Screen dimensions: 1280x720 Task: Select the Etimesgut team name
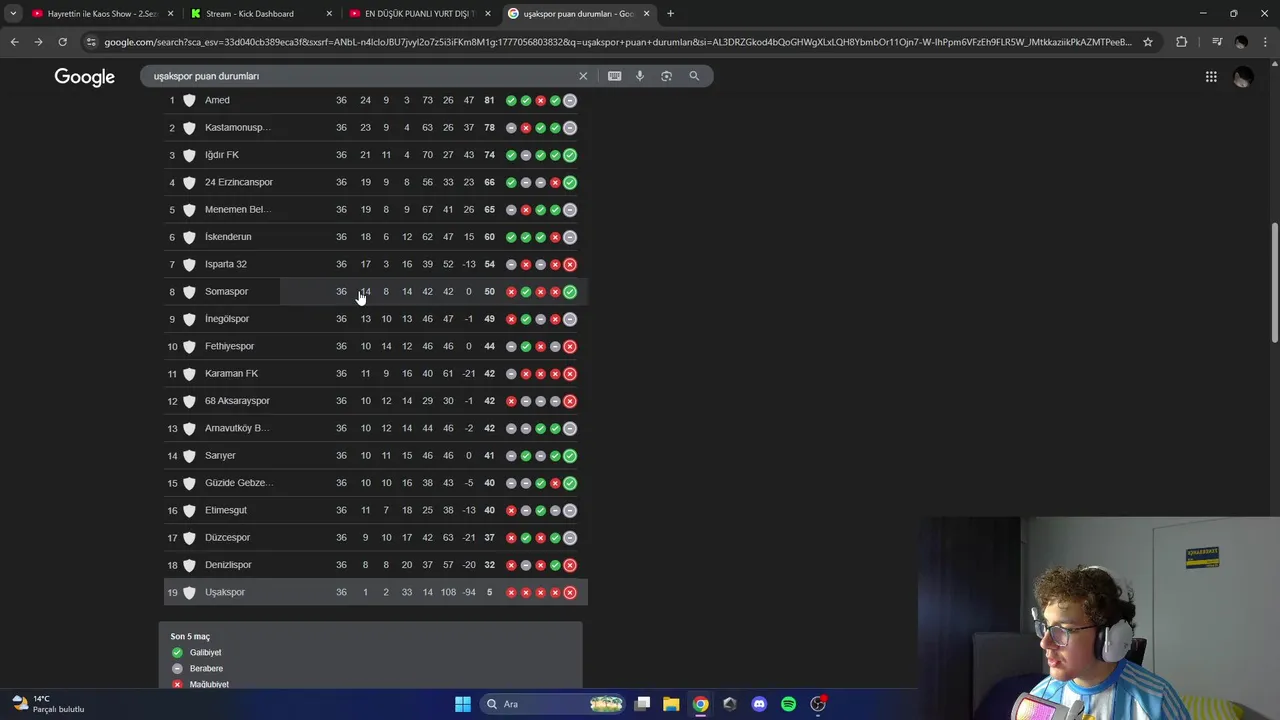[x=226, y=510]
